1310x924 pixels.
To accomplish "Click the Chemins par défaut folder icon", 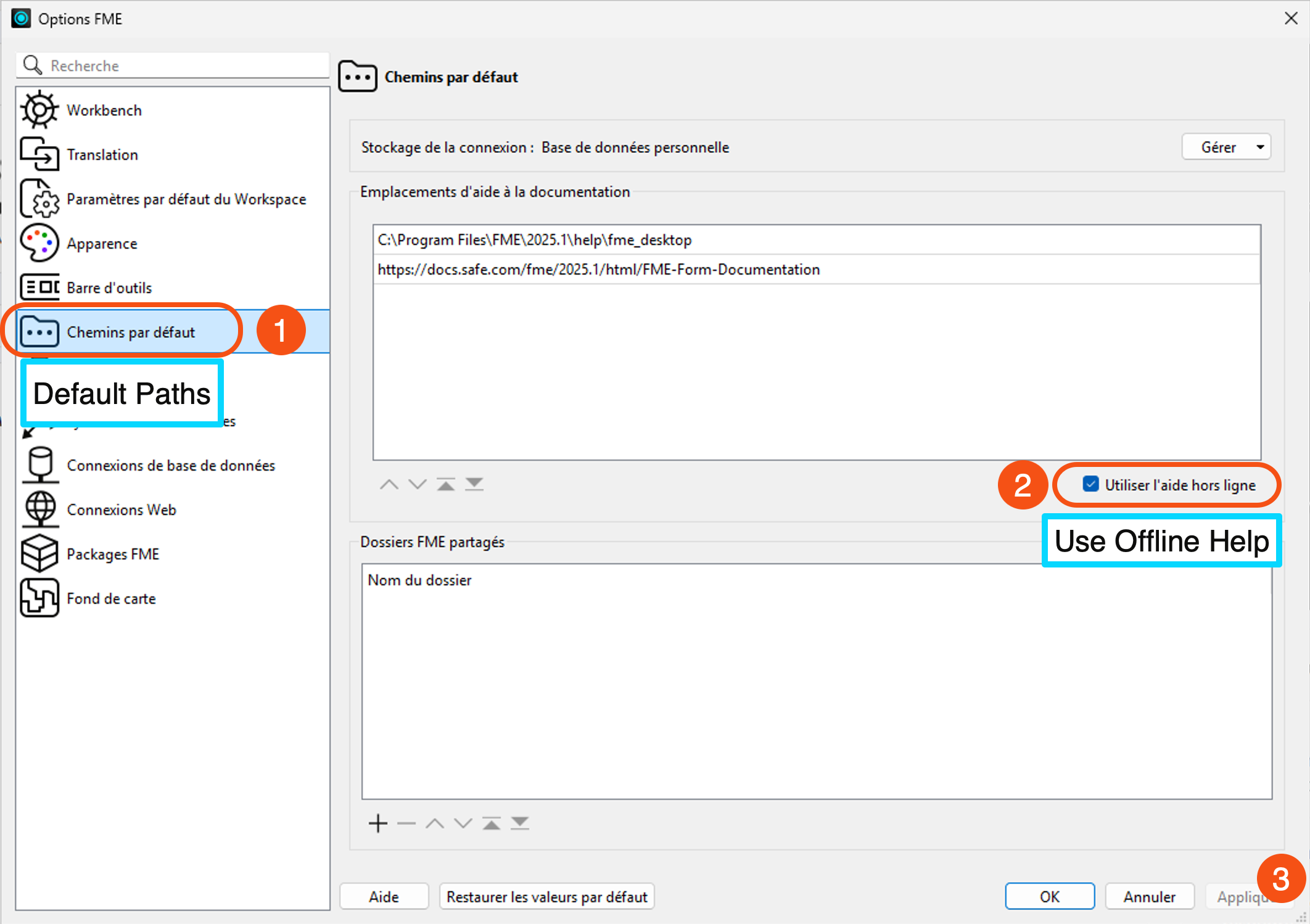I will (x=39, y=332).
